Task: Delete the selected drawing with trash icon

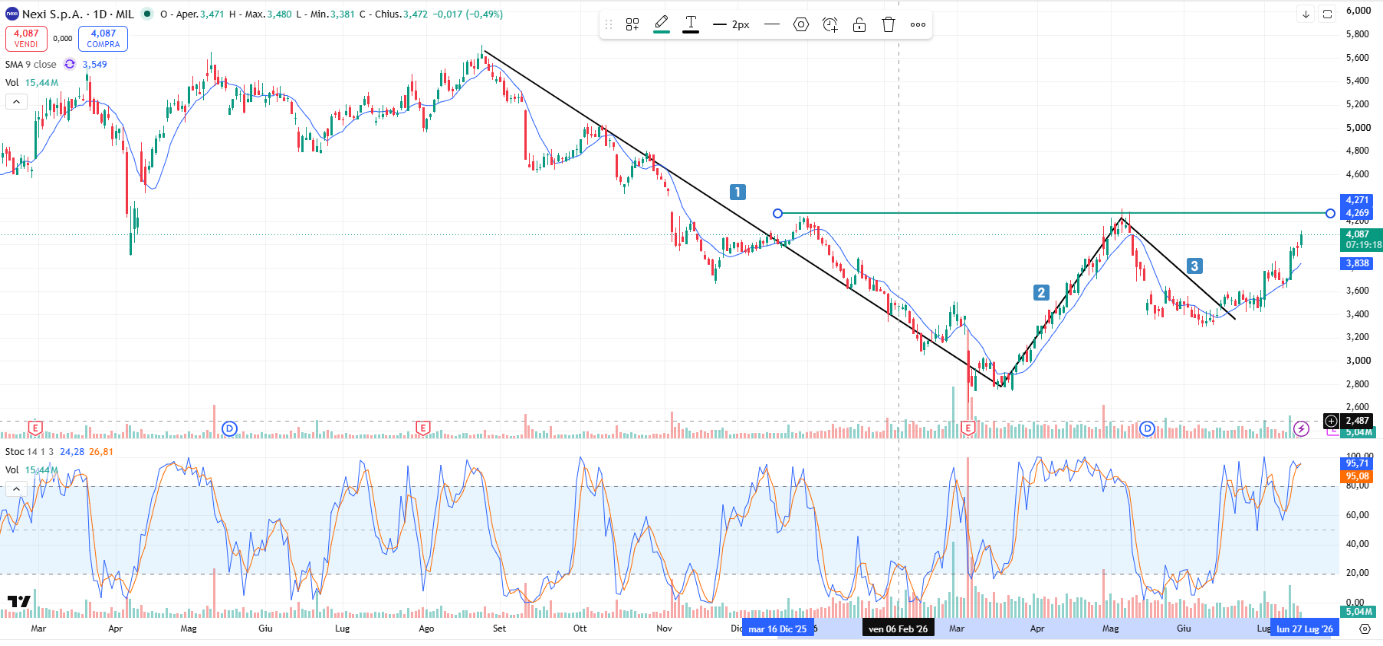Action: pyautogui.click(x=888, y=24)
